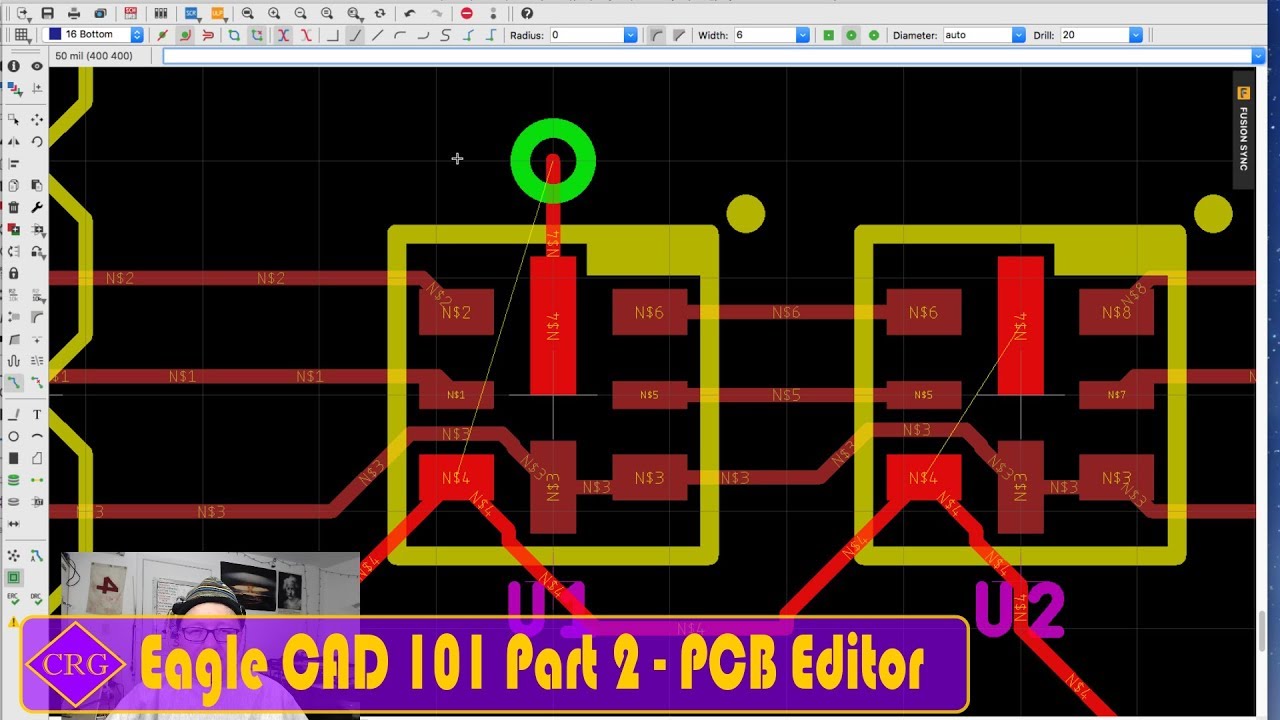Toggle the 90-degree wire bend style

coord(333,35)
